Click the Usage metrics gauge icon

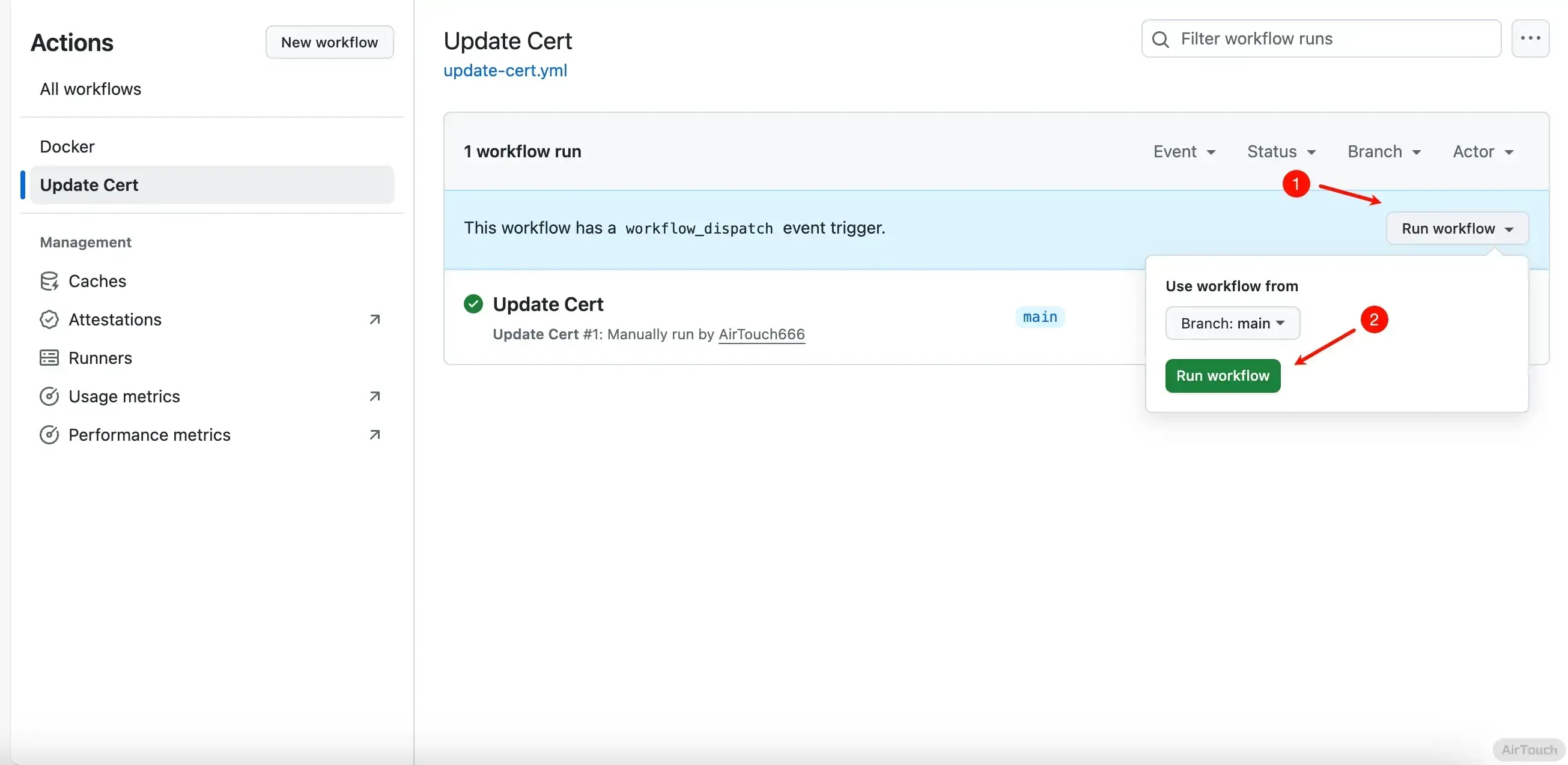pyautogui.click(x=49, y=396)
